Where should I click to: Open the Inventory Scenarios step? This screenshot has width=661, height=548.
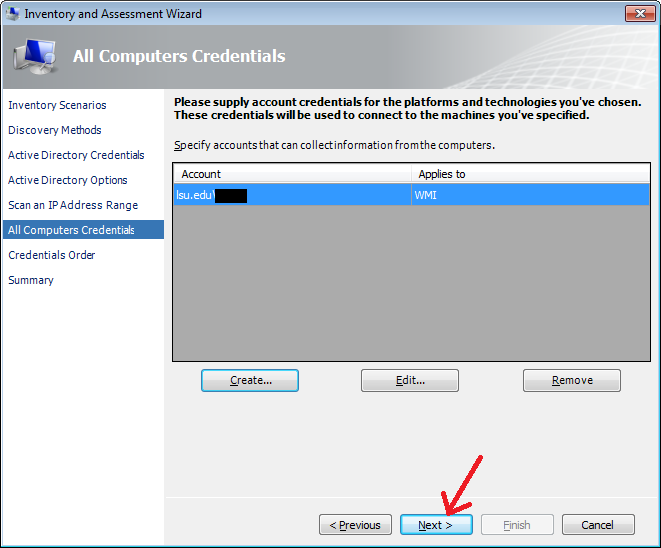coord(57,105)
